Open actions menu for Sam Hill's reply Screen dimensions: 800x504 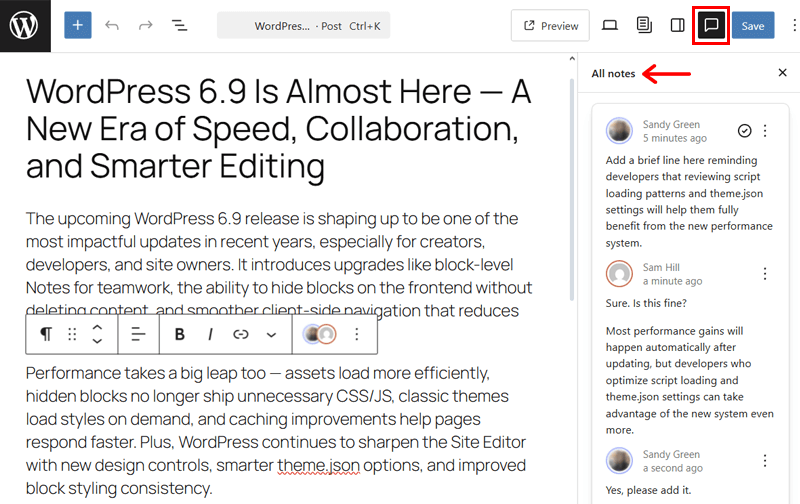tap(765, 274)
